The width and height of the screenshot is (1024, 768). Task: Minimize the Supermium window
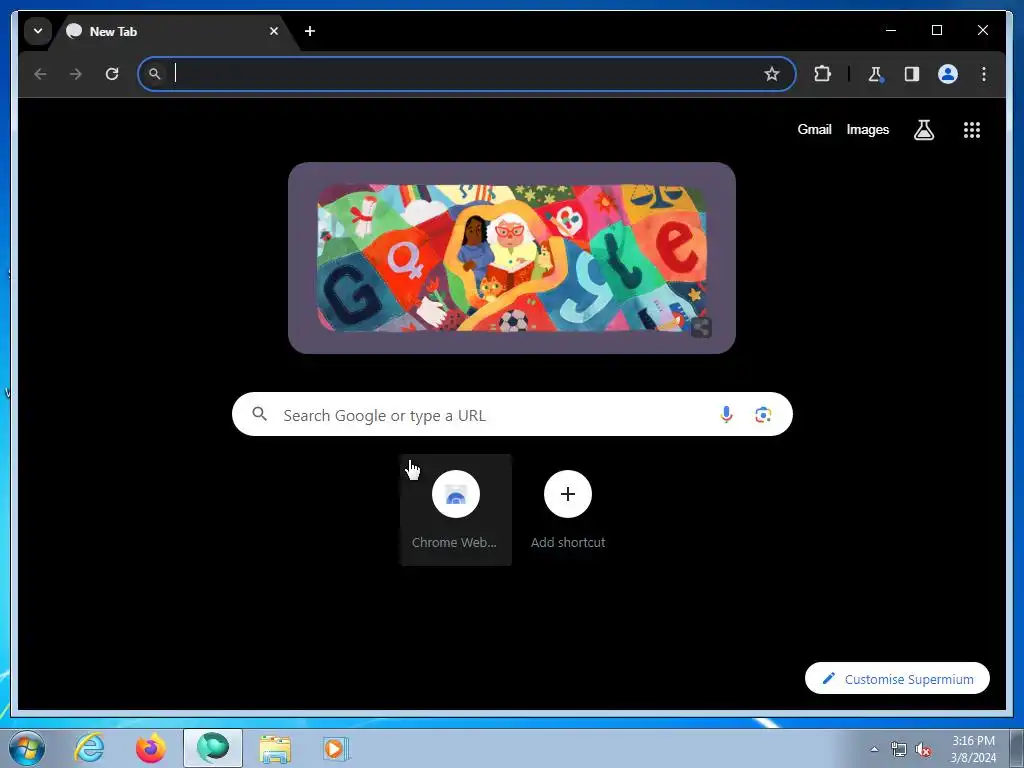pos(891,30)
